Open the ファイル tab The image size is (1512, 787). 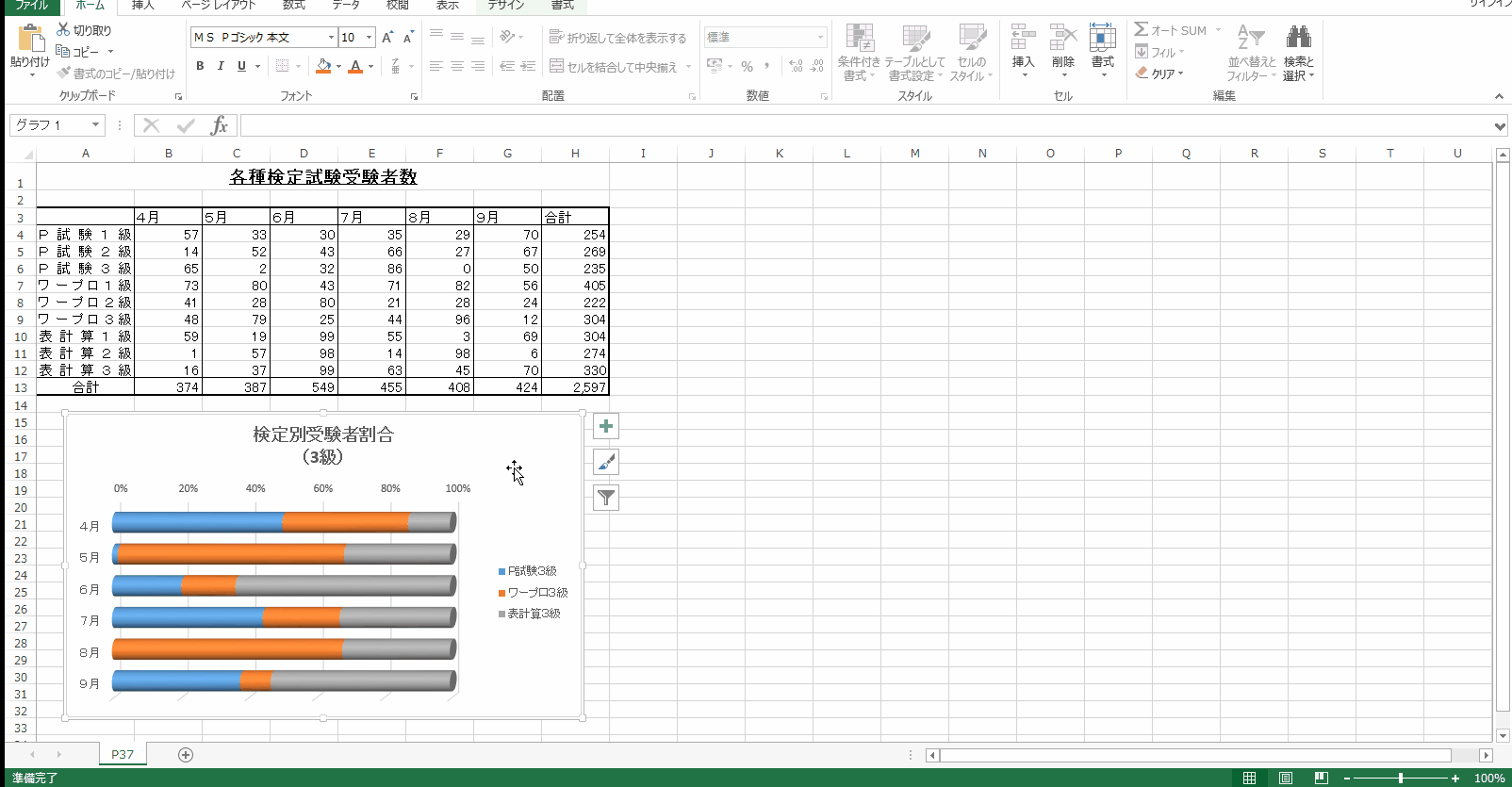click(x=31, y=6)
